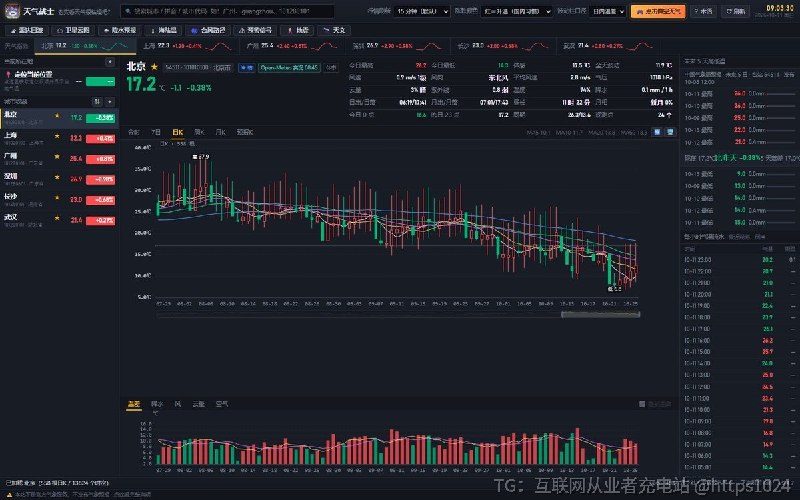
Task: Select the 空气 sub-chart tab
Action: pyautogui.click(x=221, y=404)
